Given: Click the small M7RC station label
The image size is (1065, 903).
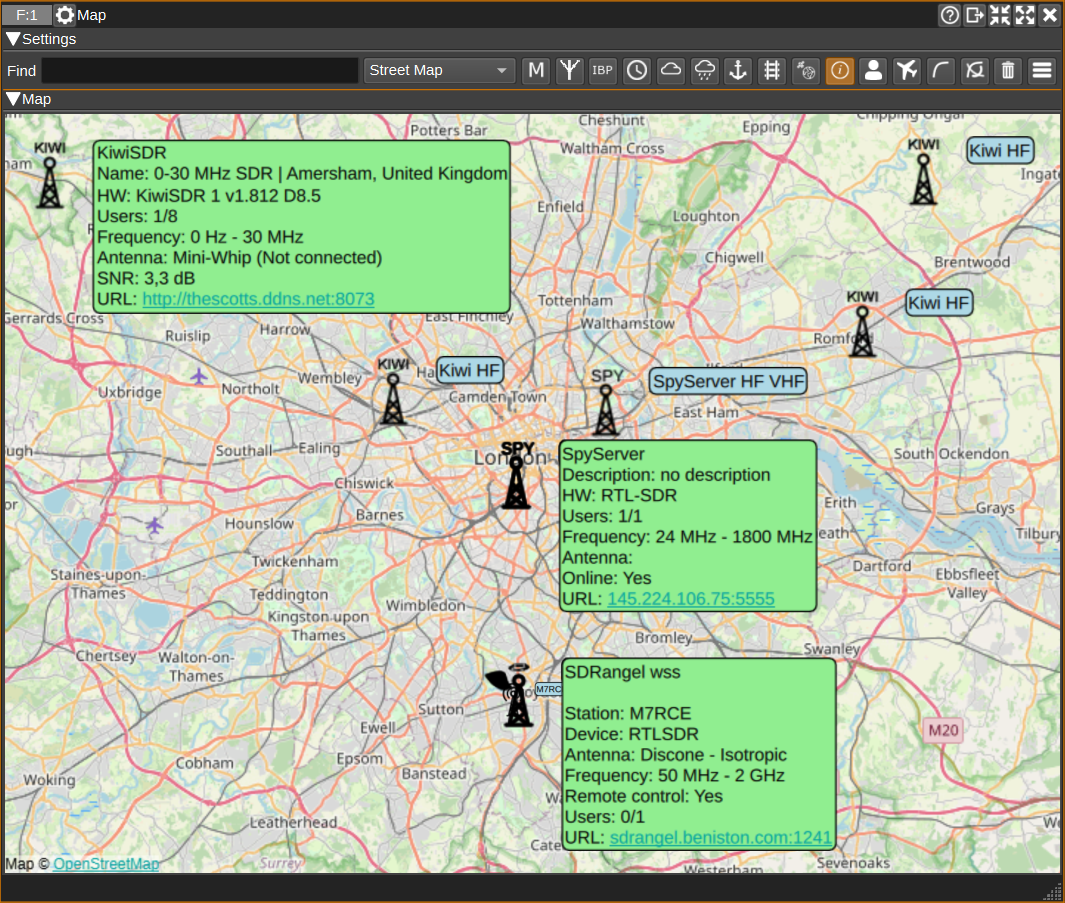Looking at the screenshot, I should (549, 689).
